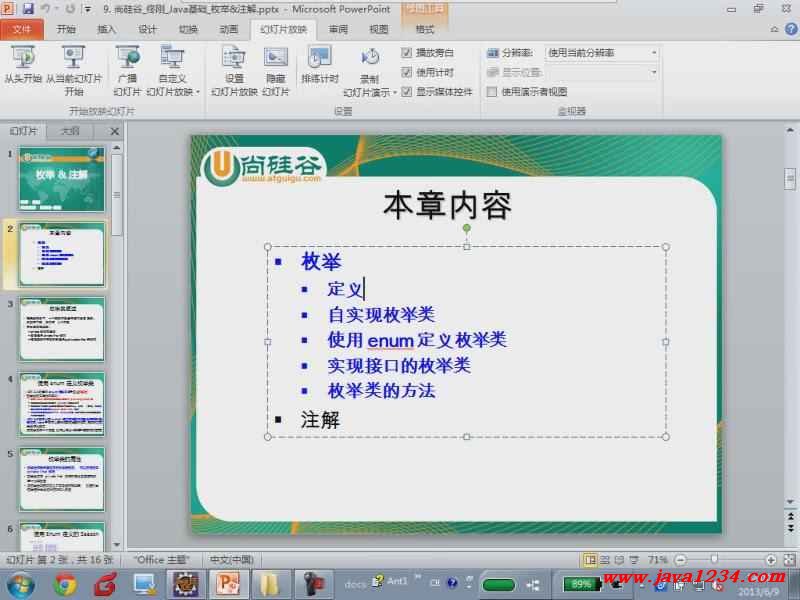Open Set Up Slide Show (设置幻灯片放映)
The image size is (800, 600).
click(x=234, y=70)
